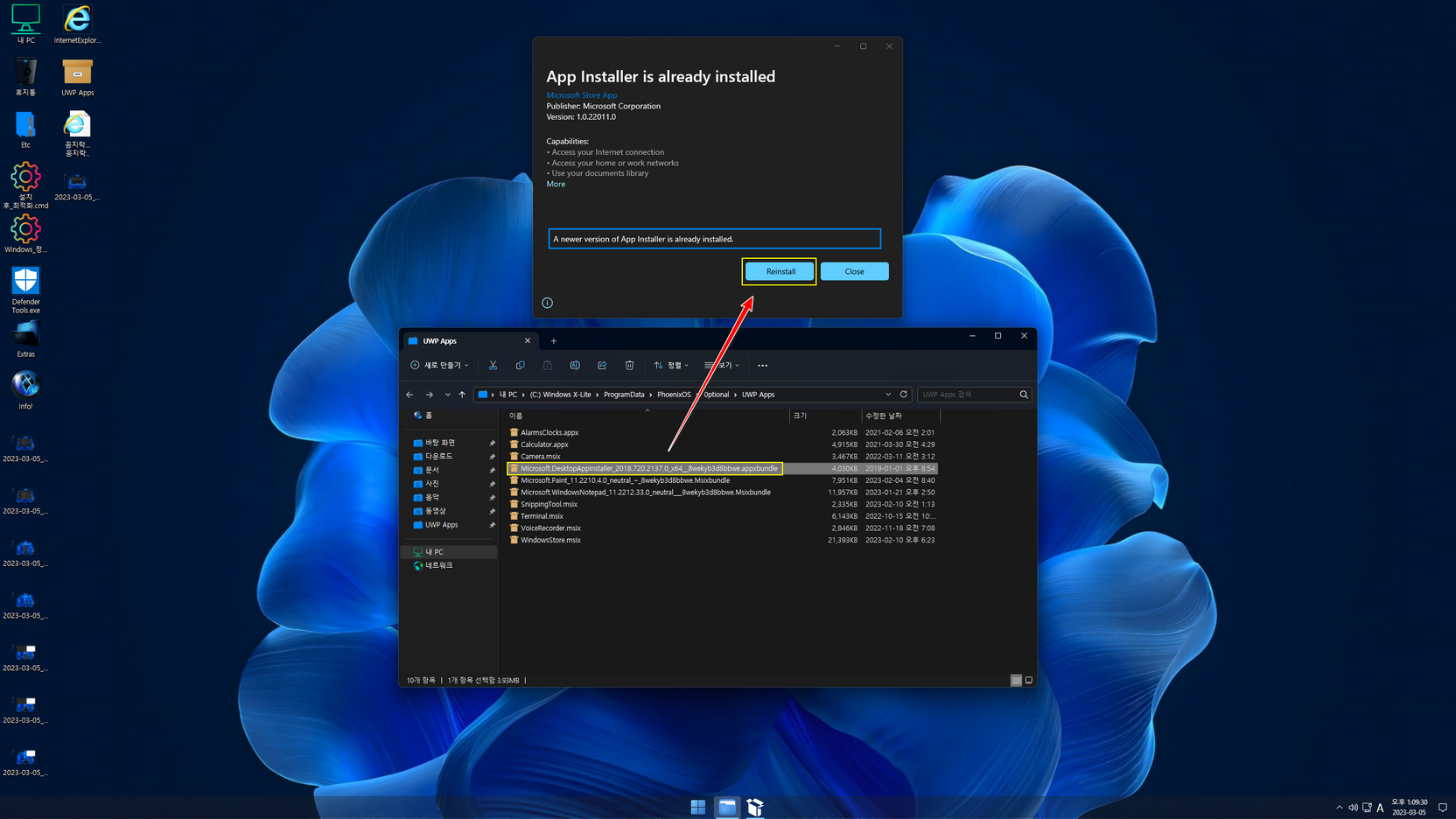Click the Reinstall button in App Installer

(780, 271)
